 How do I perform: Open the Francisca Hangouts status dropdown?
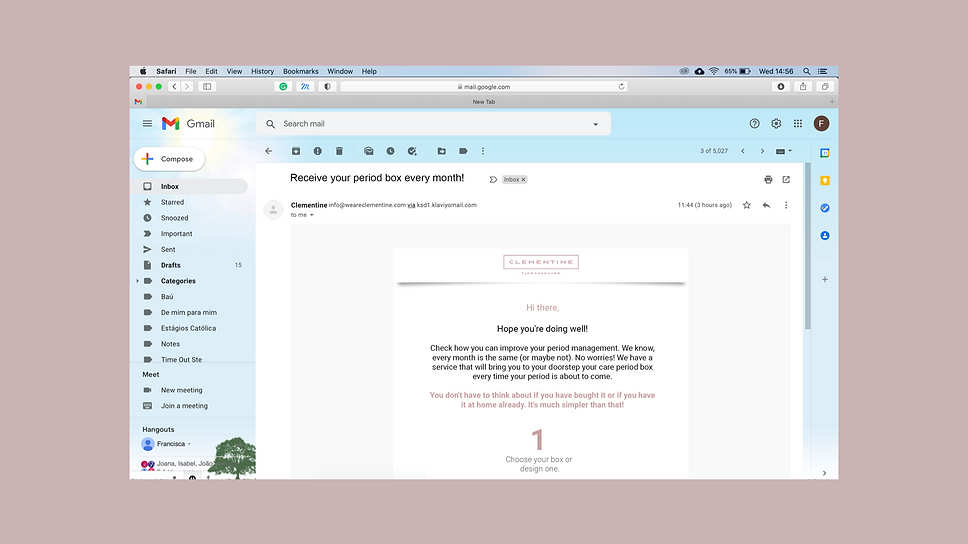[190, 444]
